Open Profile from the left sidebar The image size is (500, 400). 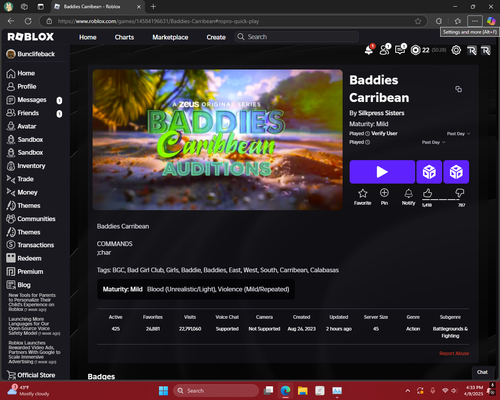click(x=21, y=87)
